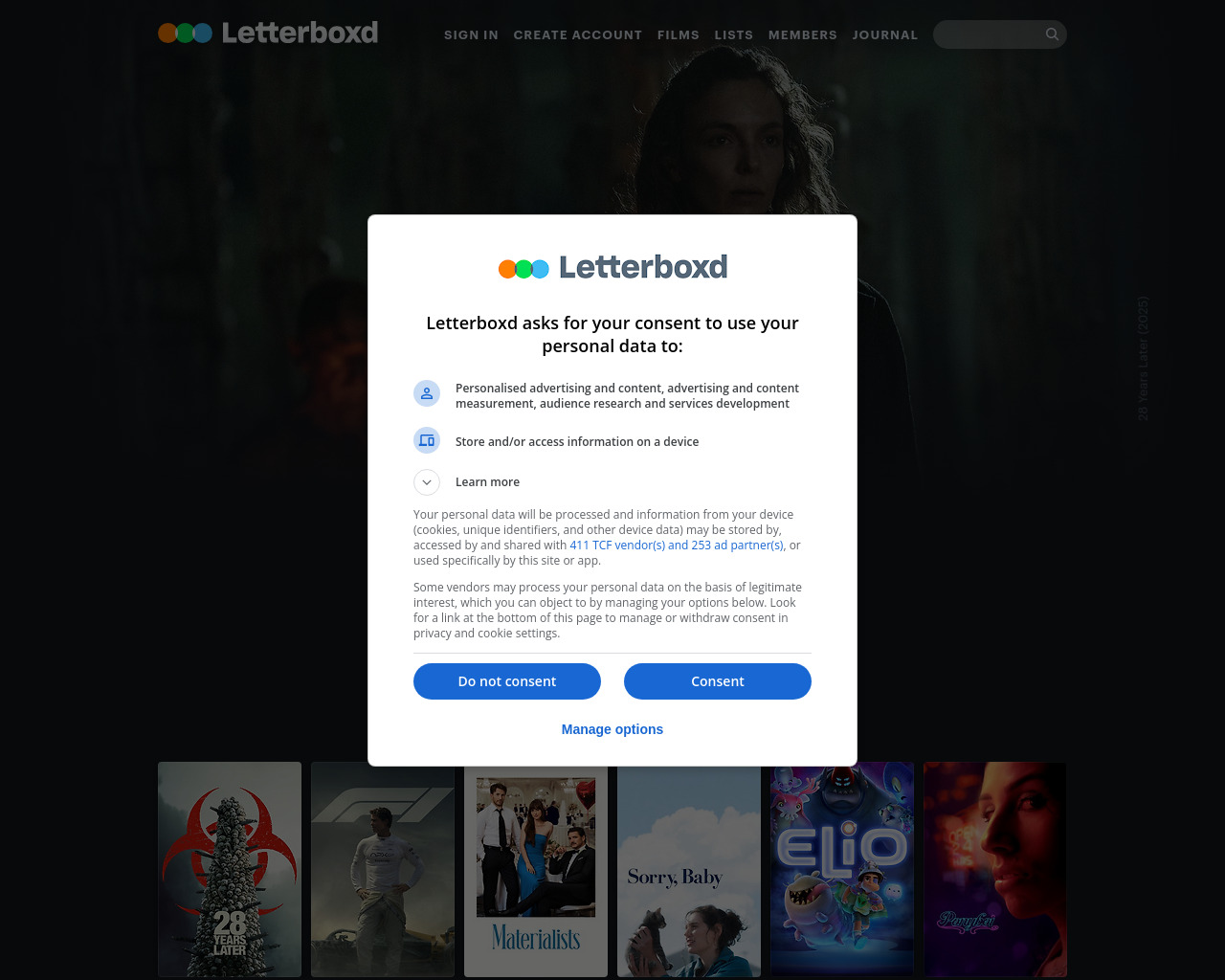Click the blue Consent button

pyautogui.click(x=718, y=681)
